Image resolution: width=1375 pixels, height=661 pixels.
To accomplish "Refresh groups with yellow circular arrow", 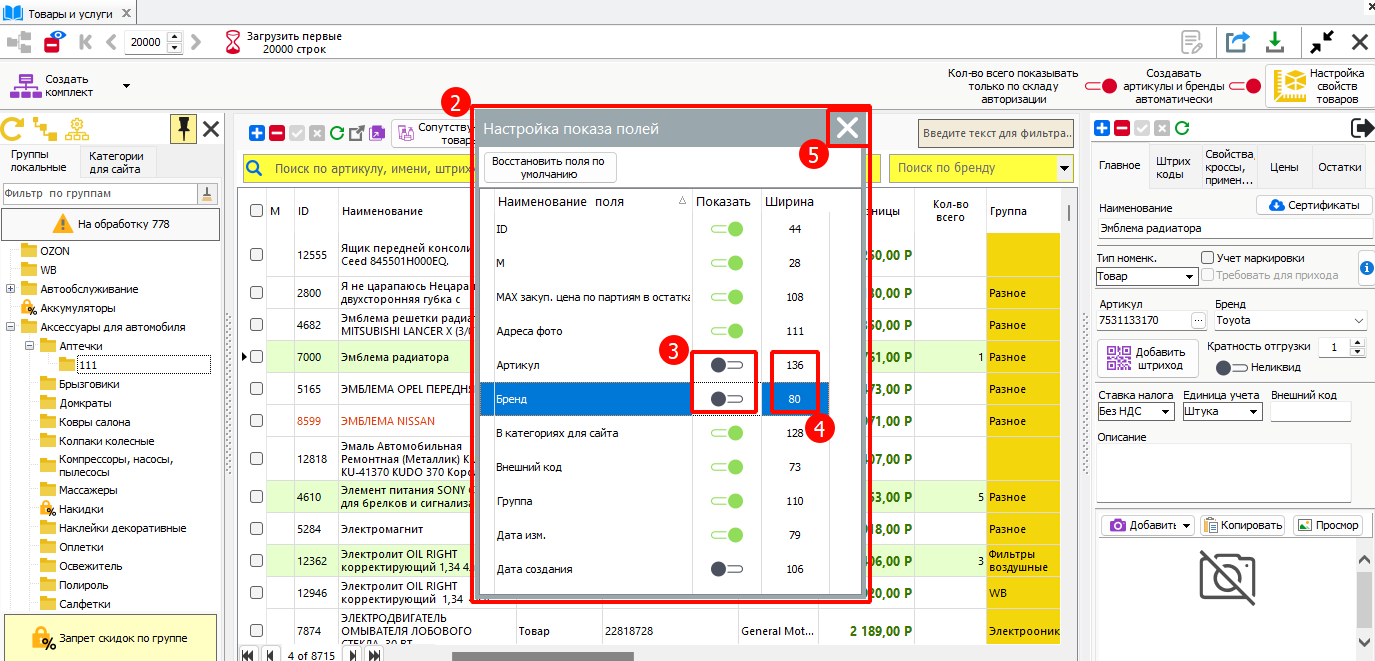I will point(12,128).
